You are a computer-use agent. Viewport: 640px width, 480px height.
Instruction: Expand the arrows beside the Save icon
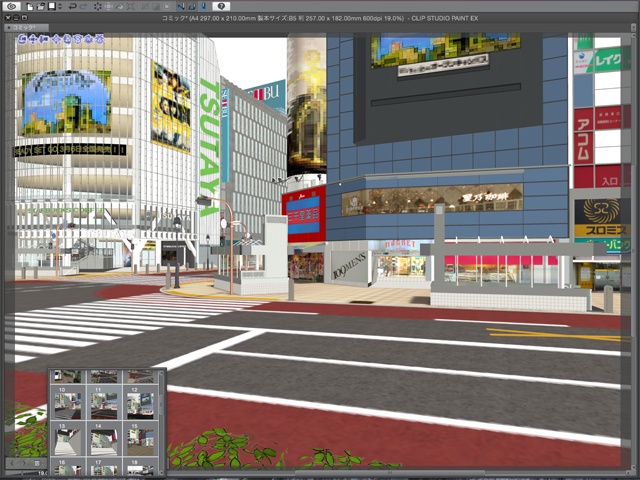pyautogui.click(x=60, y=7)
